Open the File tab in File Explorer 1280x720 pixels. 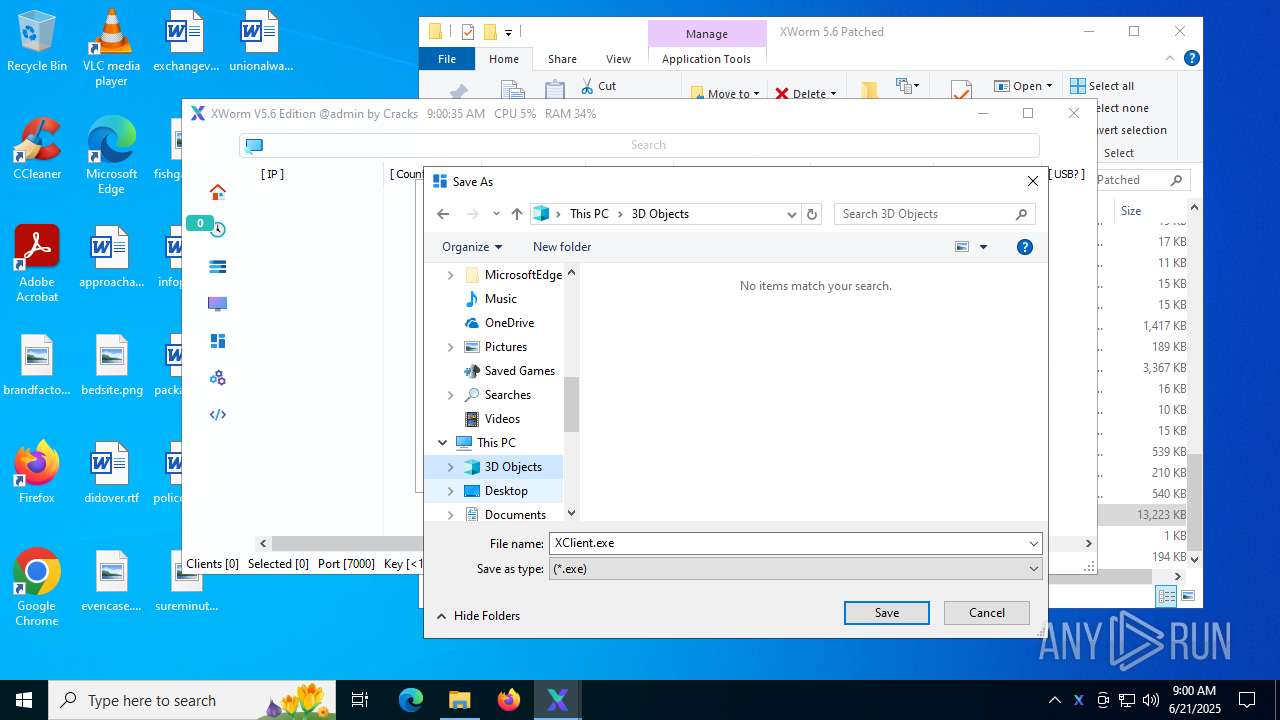click(x=447, y=59)
